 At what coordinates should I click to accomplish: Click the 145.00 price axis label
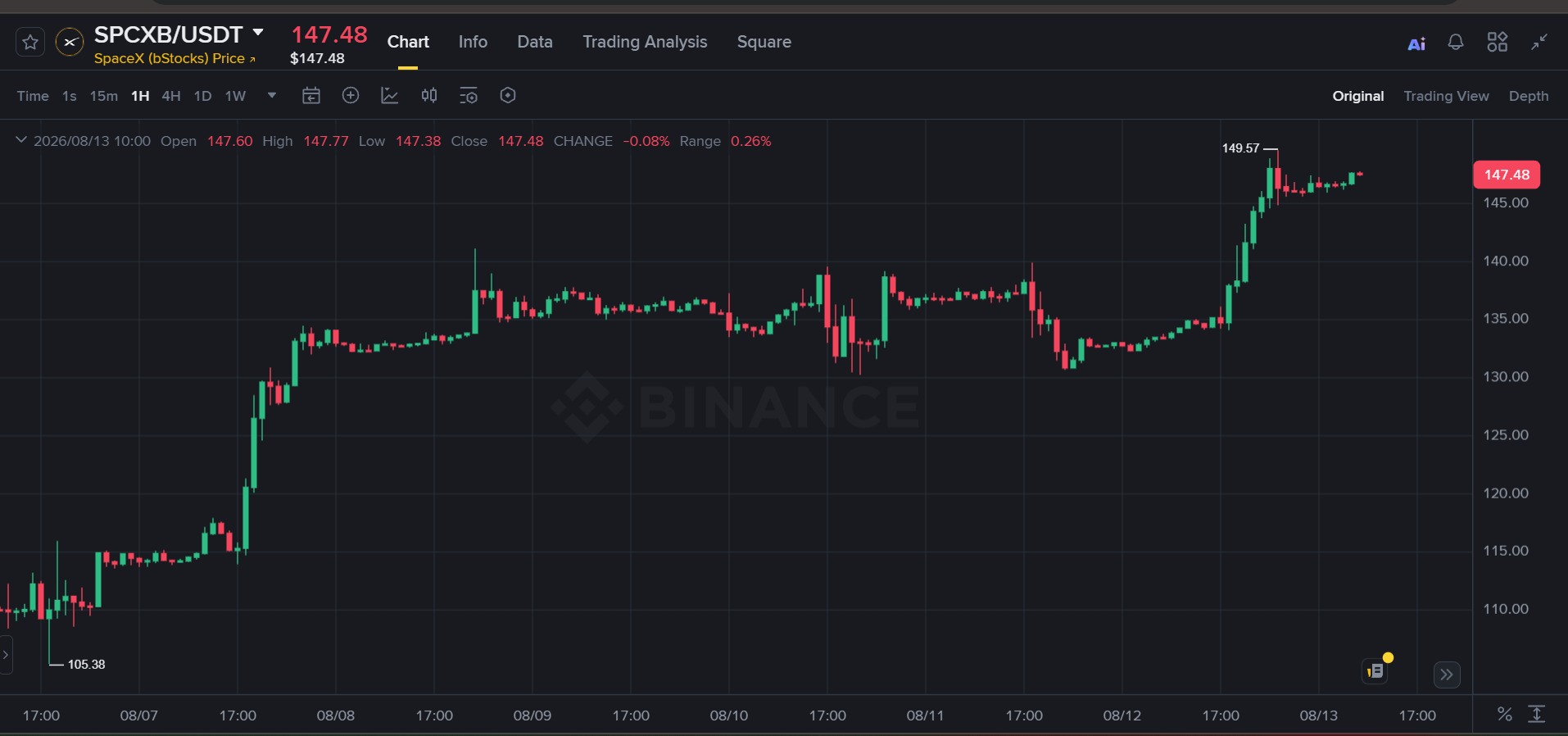1506,202
